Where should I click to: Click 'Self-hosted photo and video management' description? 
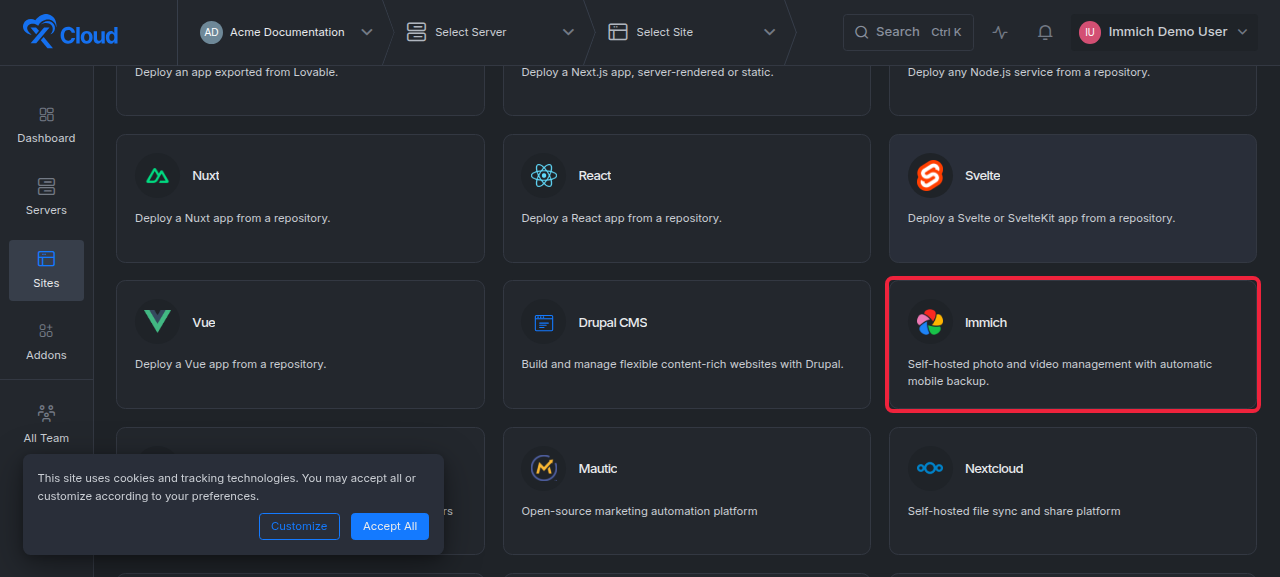(x=1060, y=373)
